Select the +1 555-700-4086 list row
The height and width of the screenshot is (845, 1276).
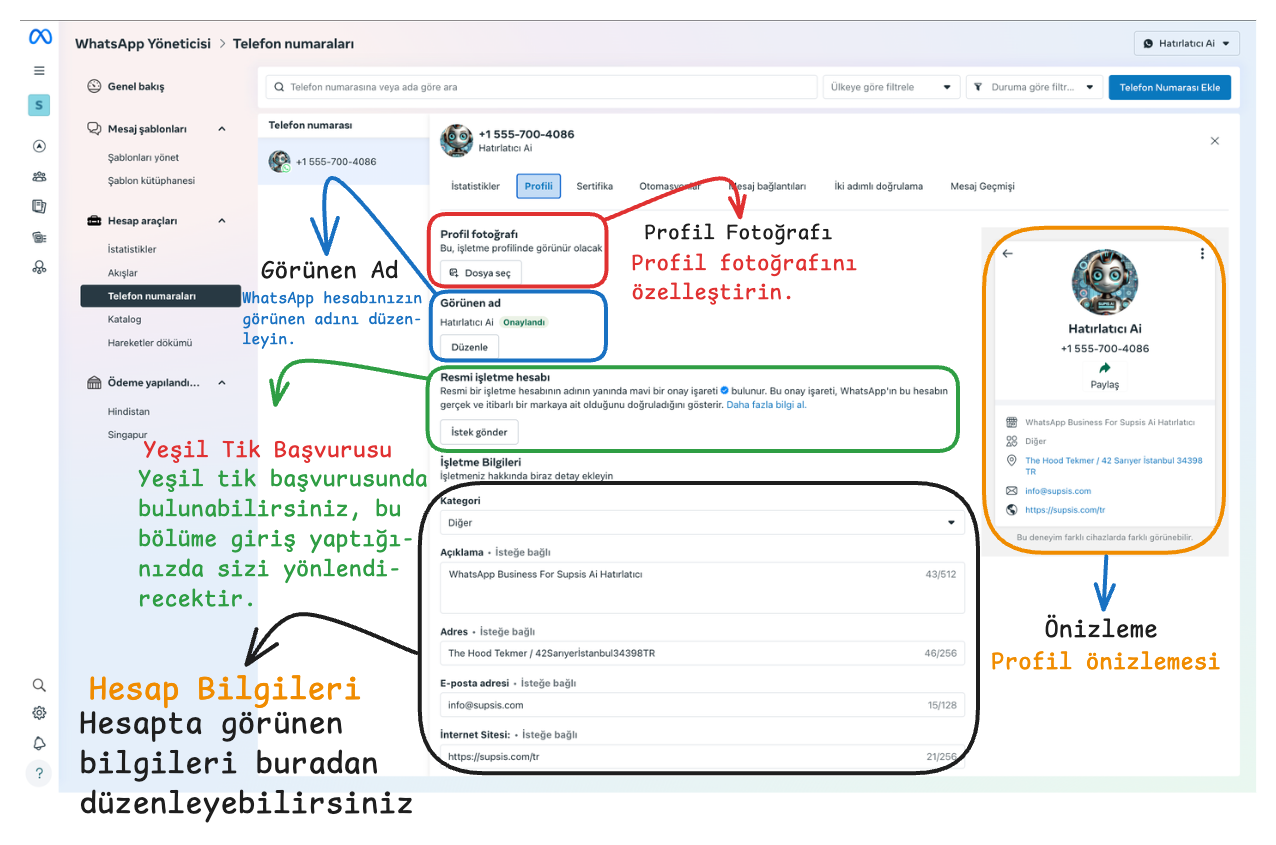[344, 161]
